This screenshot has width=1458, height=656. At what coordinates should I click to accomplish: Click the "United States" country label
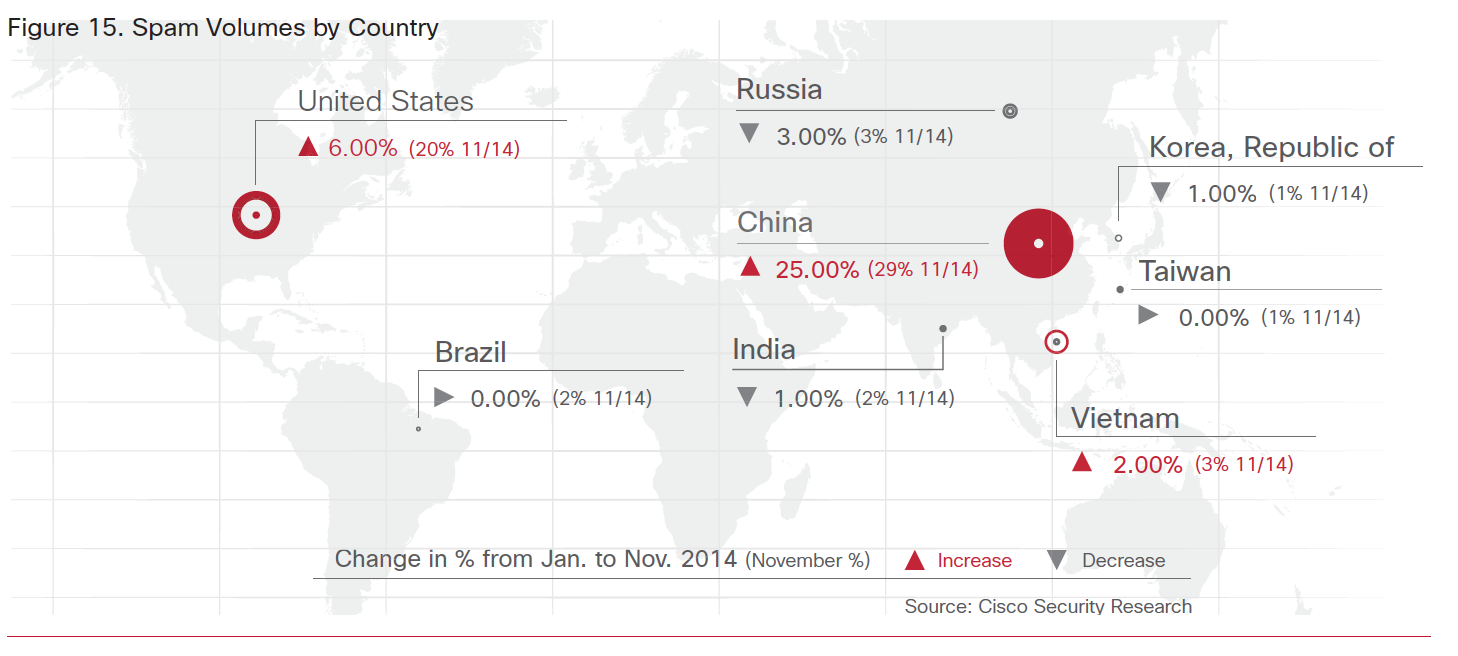coord(385,101)
